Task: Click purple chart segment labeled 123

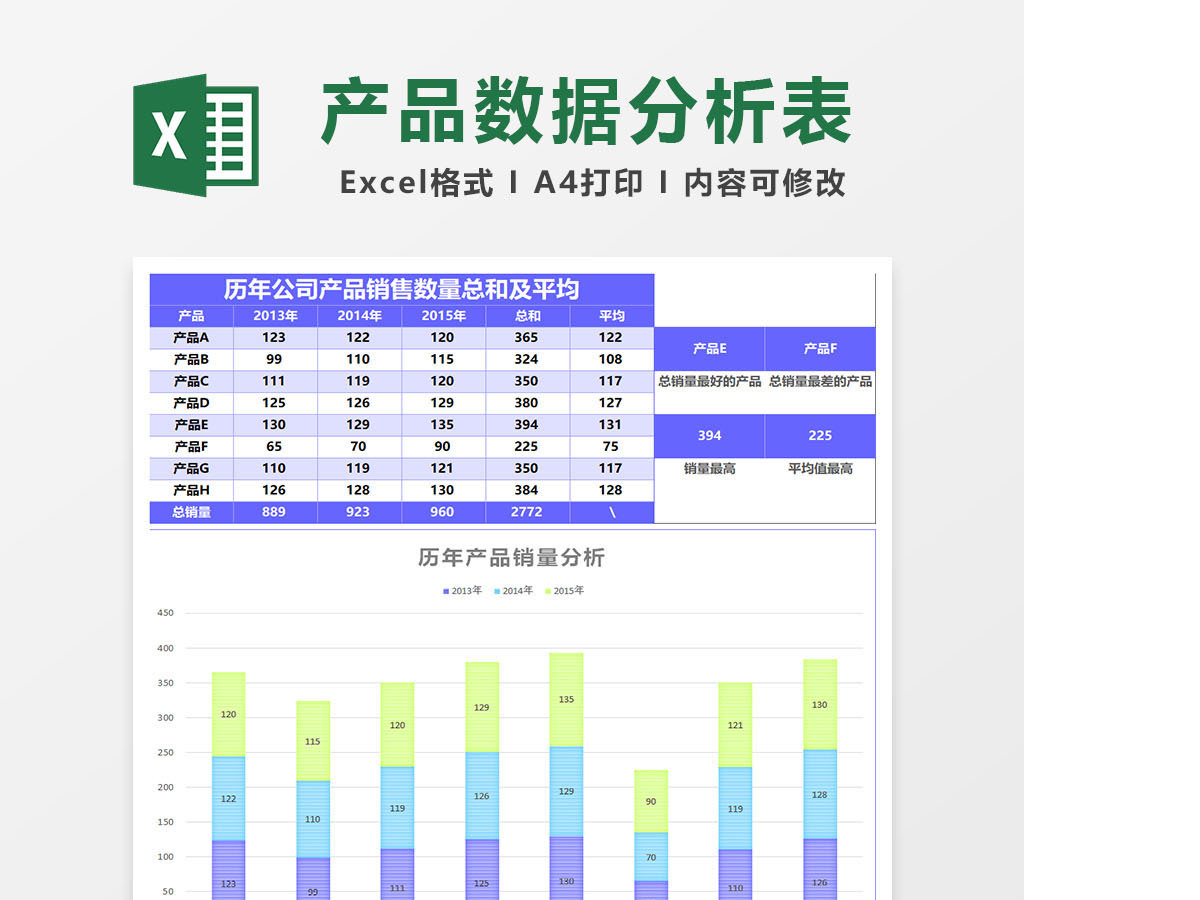Action: [x=229, y=871]
